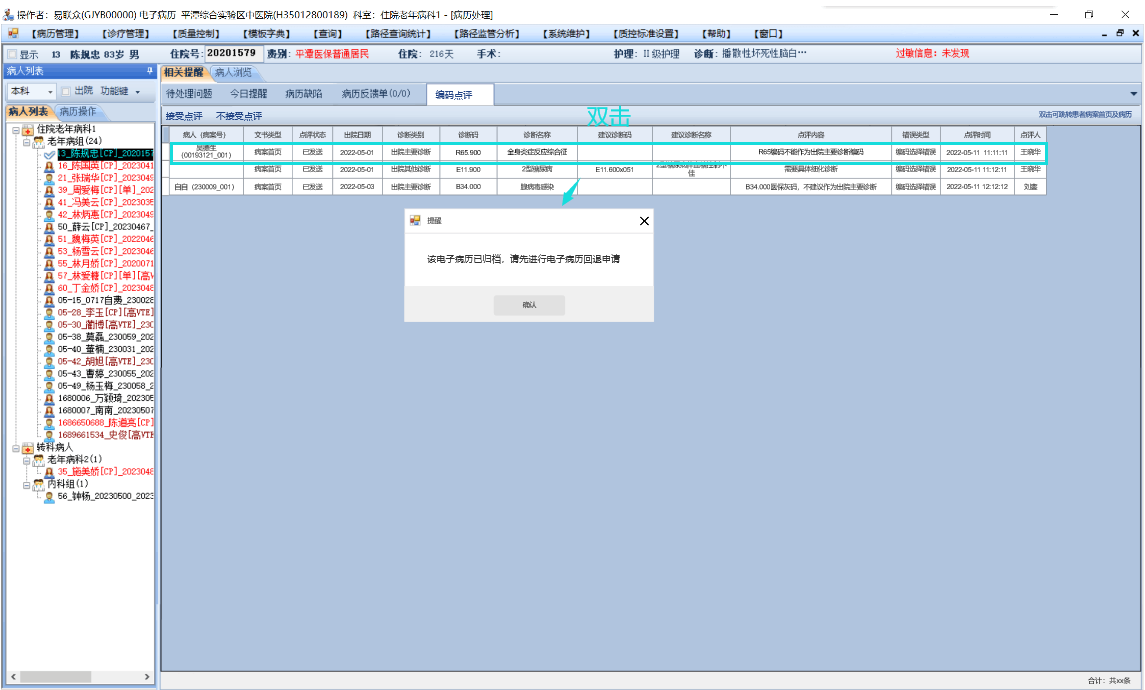Open the 质控标准设置 menu

646,34
